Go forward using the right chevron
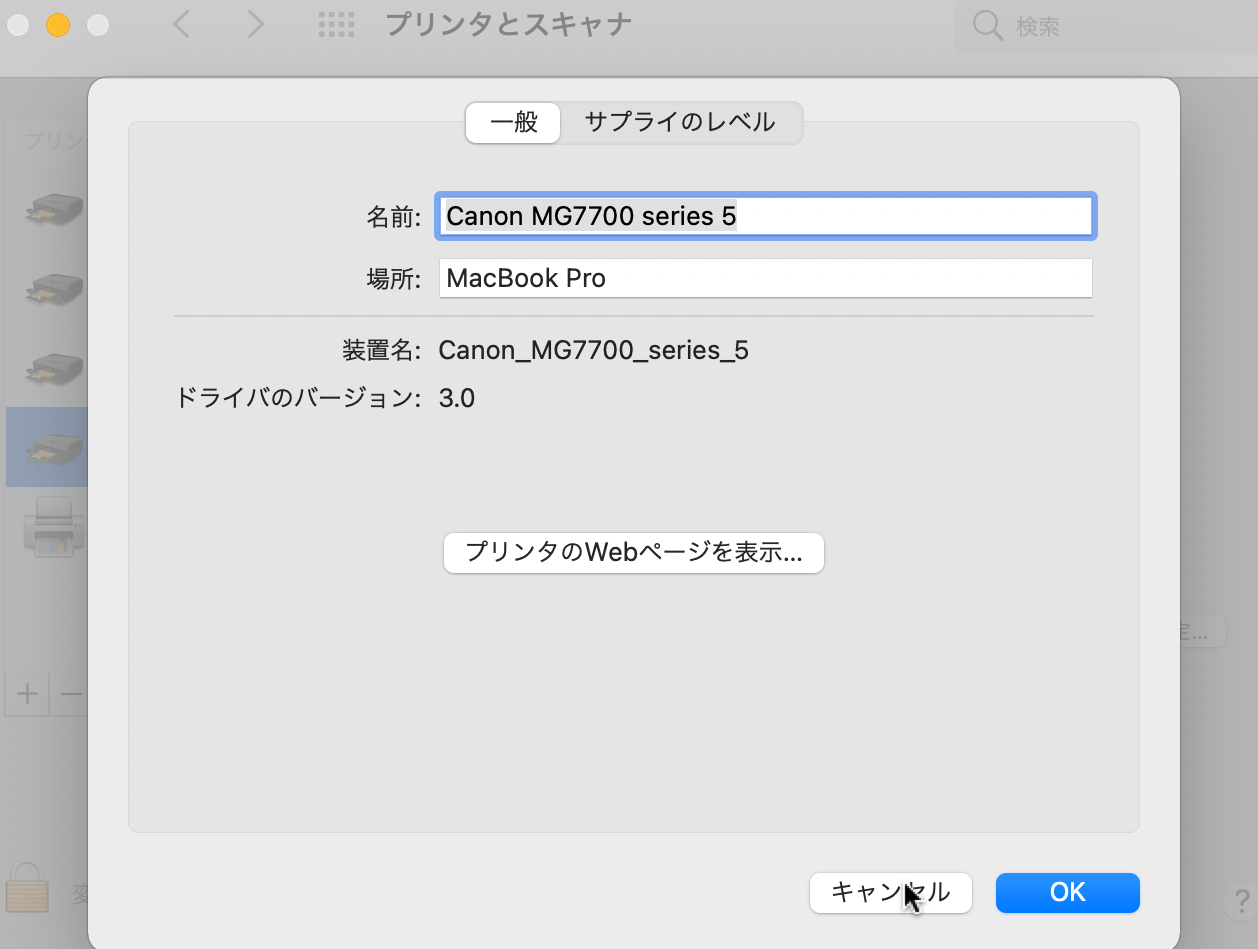1258x949 pixels. coord(255,25)
